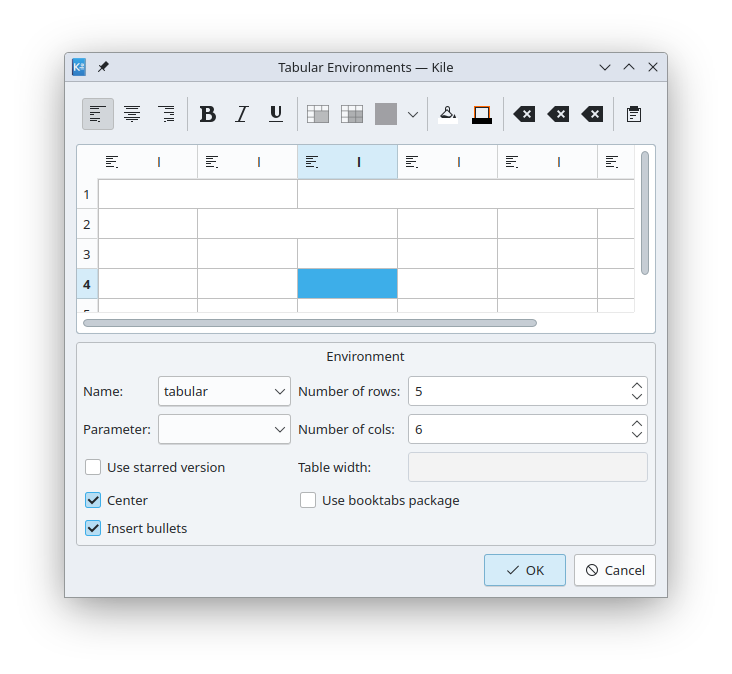Click the highlighted third column header
This screenshot has height=674, width=732.
point(347,162)
